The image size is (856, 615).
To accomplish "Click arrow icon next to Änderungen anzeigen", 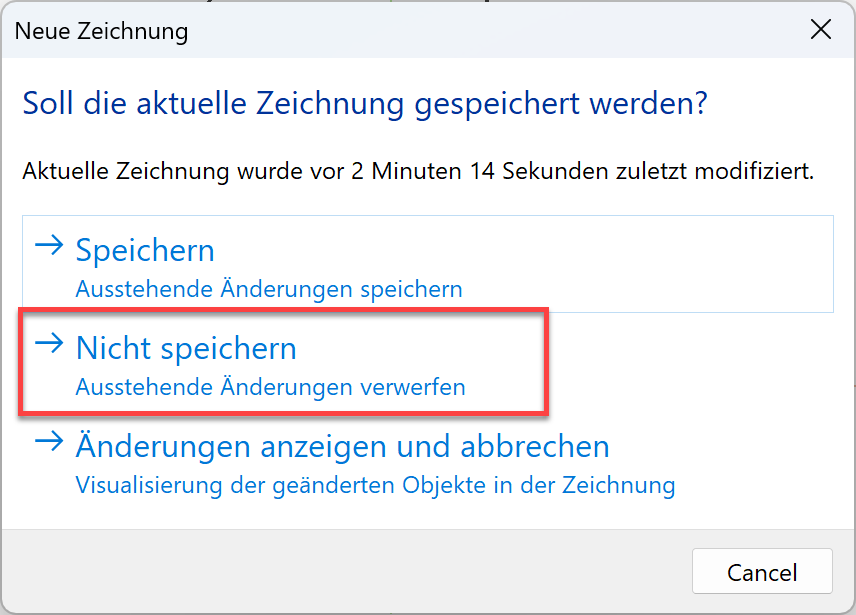I will coord(49,442).
